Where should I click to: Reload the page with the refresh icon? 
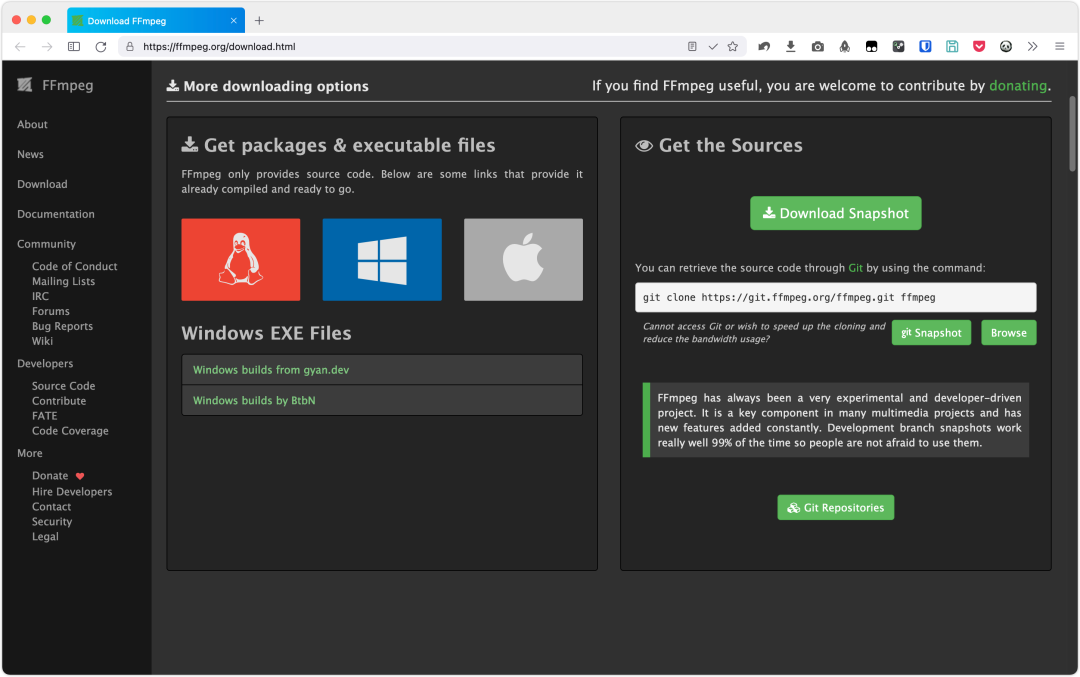point(101,47)
